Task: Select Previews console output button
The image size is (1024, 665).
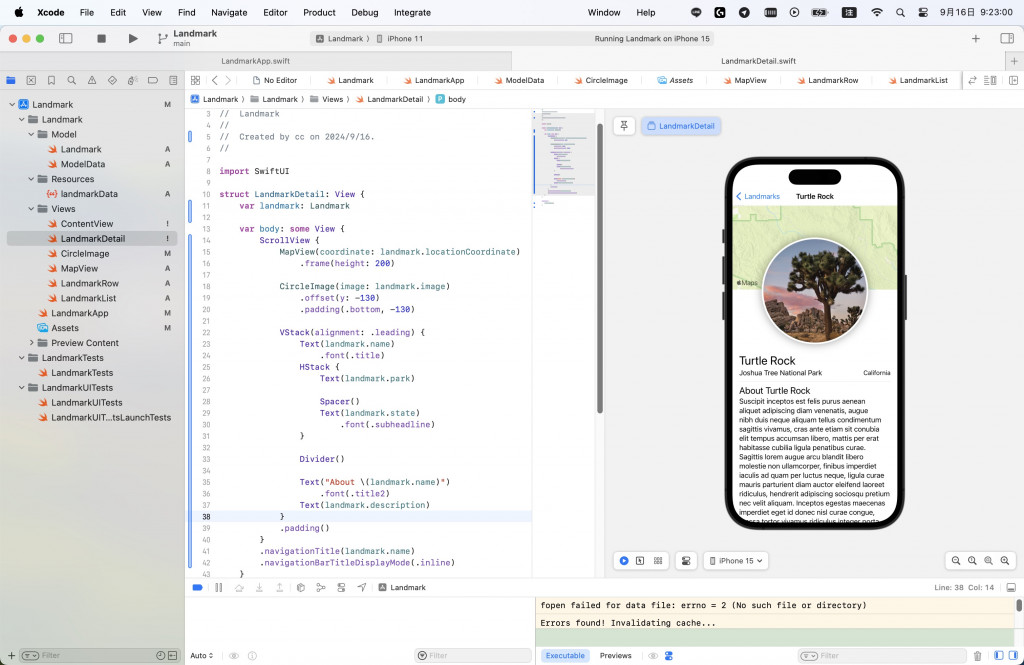Action: point(615,656)
